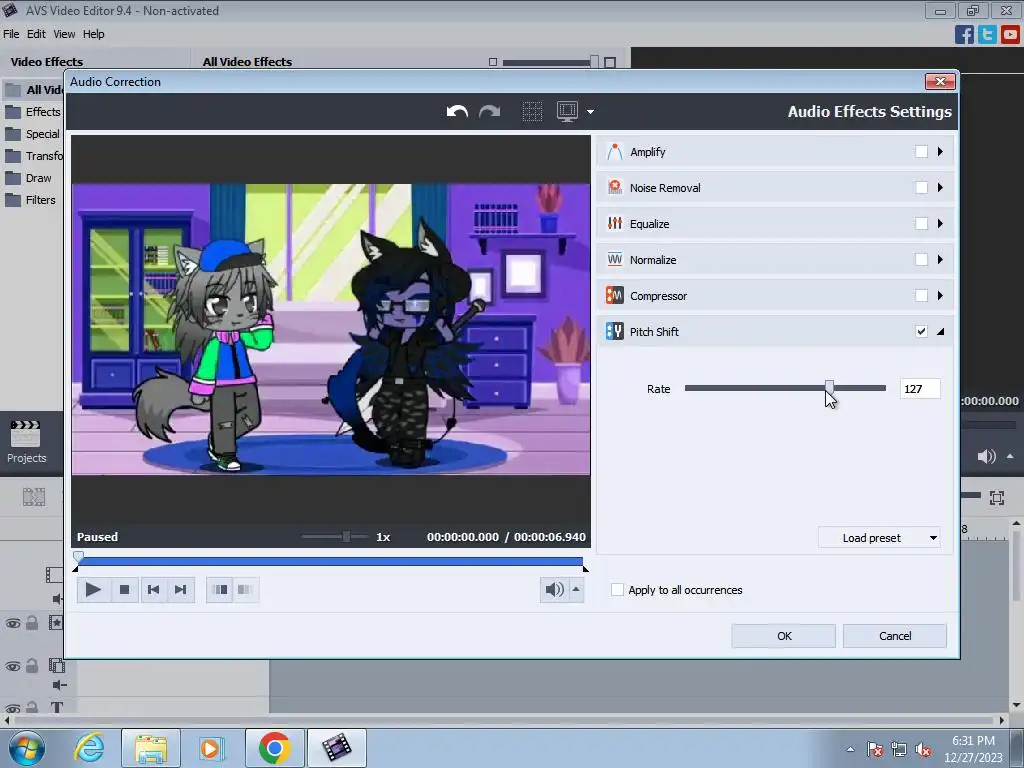
Task: Click the Rate value field showing 127
Action: [x=920, y=389]
